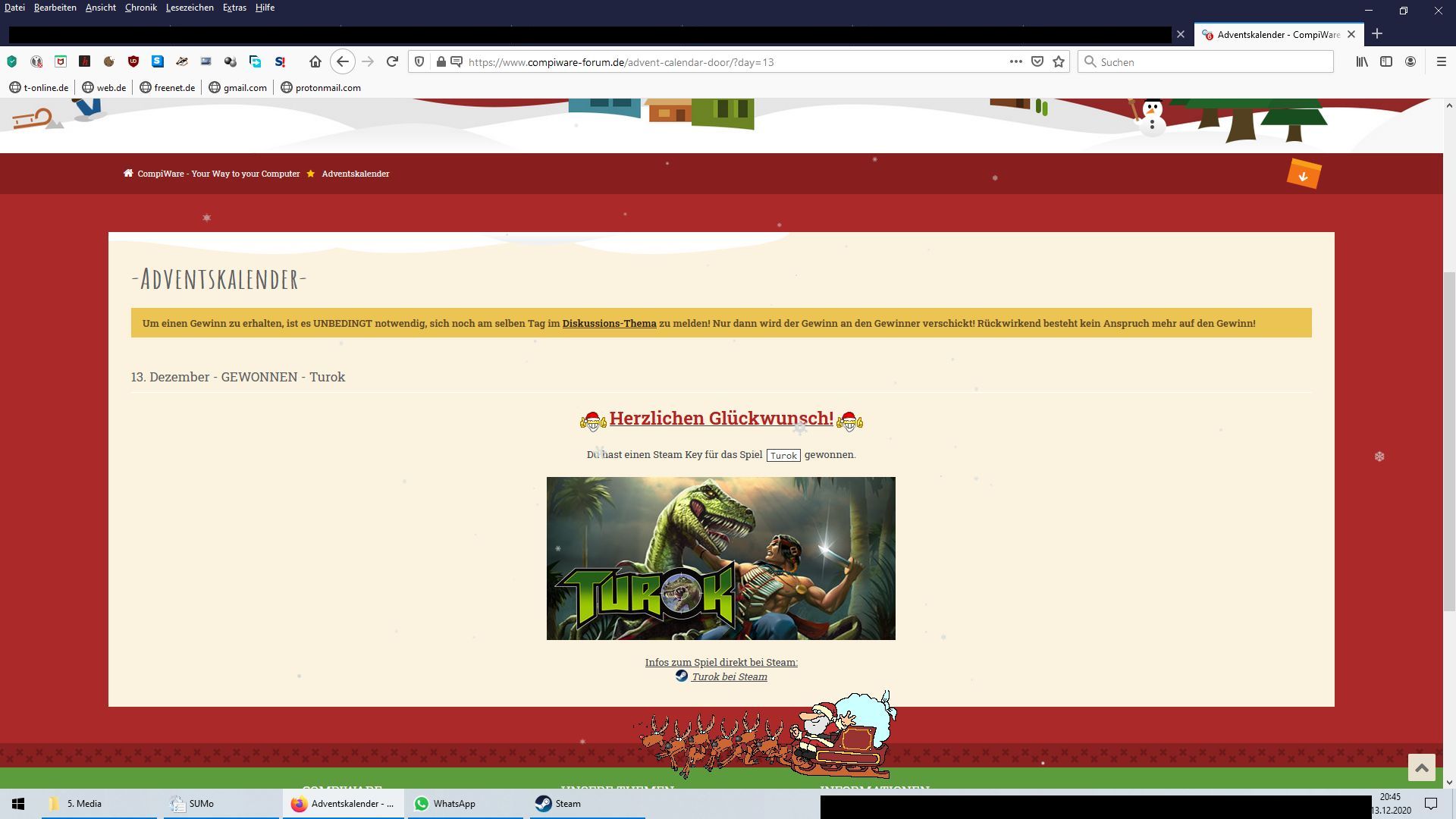Show site security padlock information
This screenshot has height=819, width=1456.
pos(441,61)
